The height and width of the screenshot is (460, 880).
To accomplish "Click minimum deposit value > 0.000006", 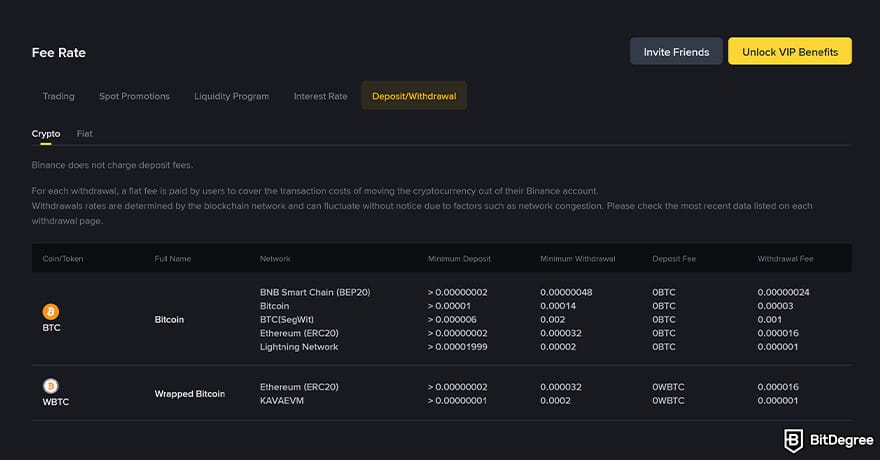I will pyautogui.click(x=452, y=319).
